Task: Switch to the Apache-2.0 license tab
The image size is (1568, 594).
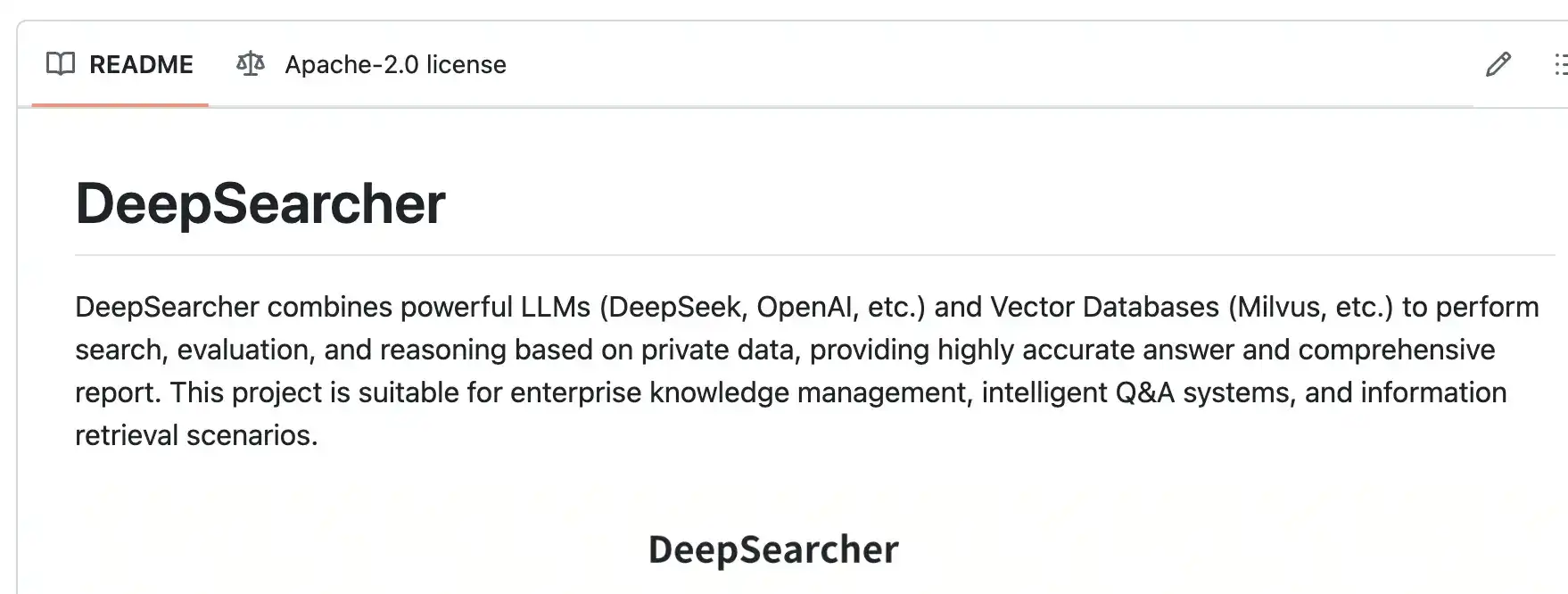Action: pos(371,64)
